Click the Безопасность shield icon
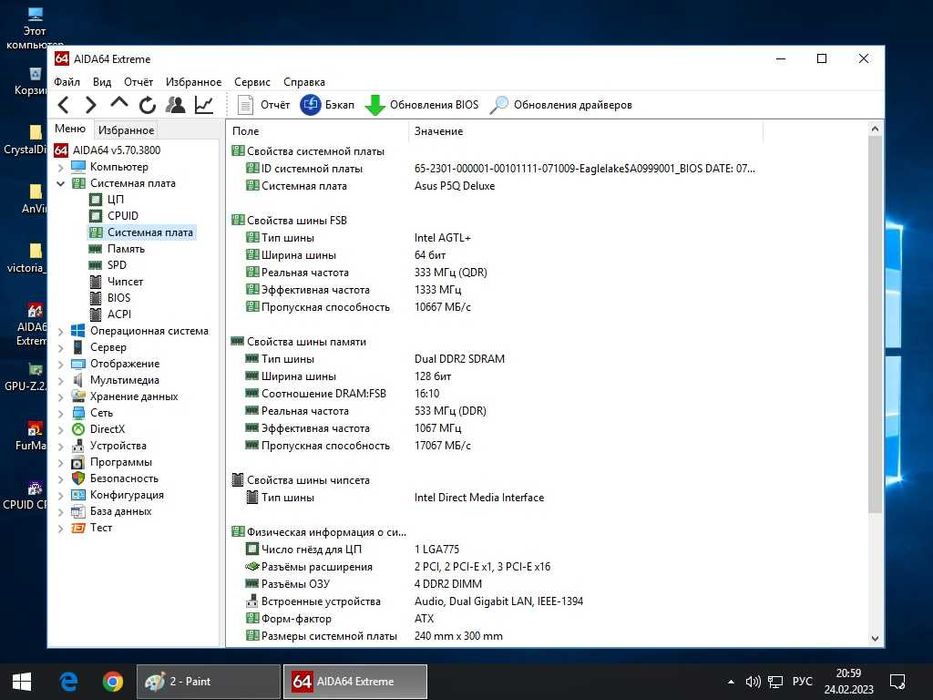933x700 pixels. (78, 479)
